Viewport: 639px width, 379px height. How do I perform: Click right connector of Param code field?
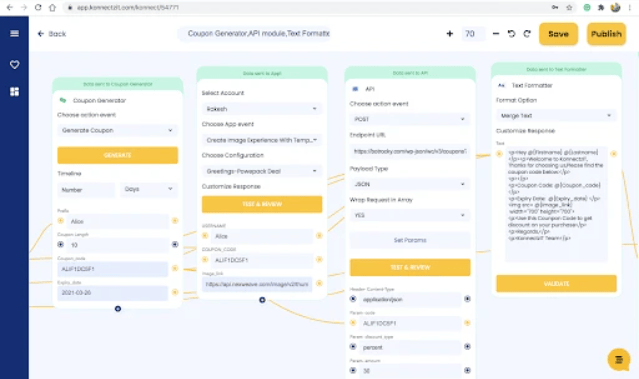(467, 323)
